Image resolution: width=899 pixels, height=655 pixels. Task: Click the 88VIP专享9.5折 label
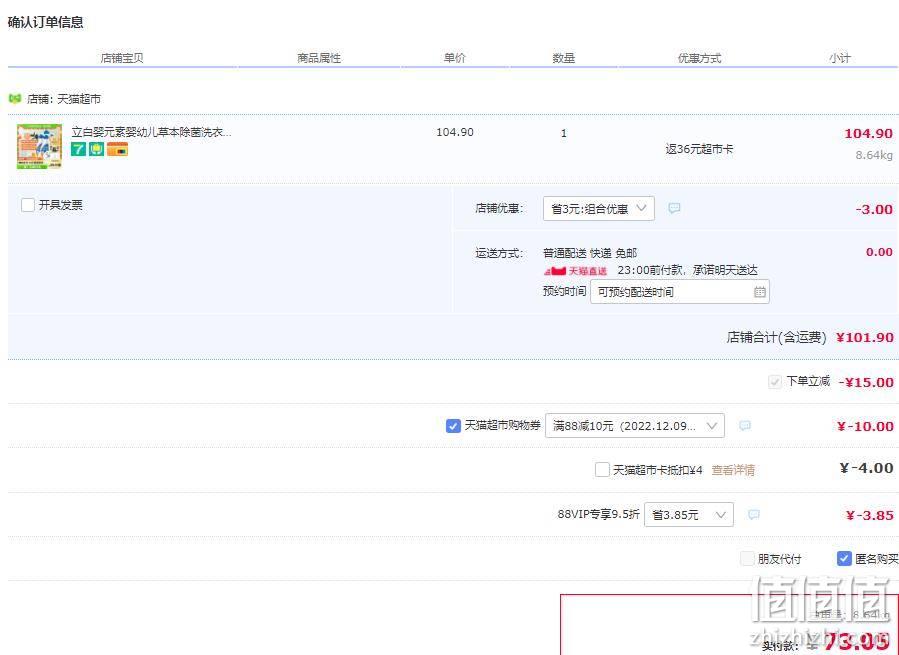point(598,514)
